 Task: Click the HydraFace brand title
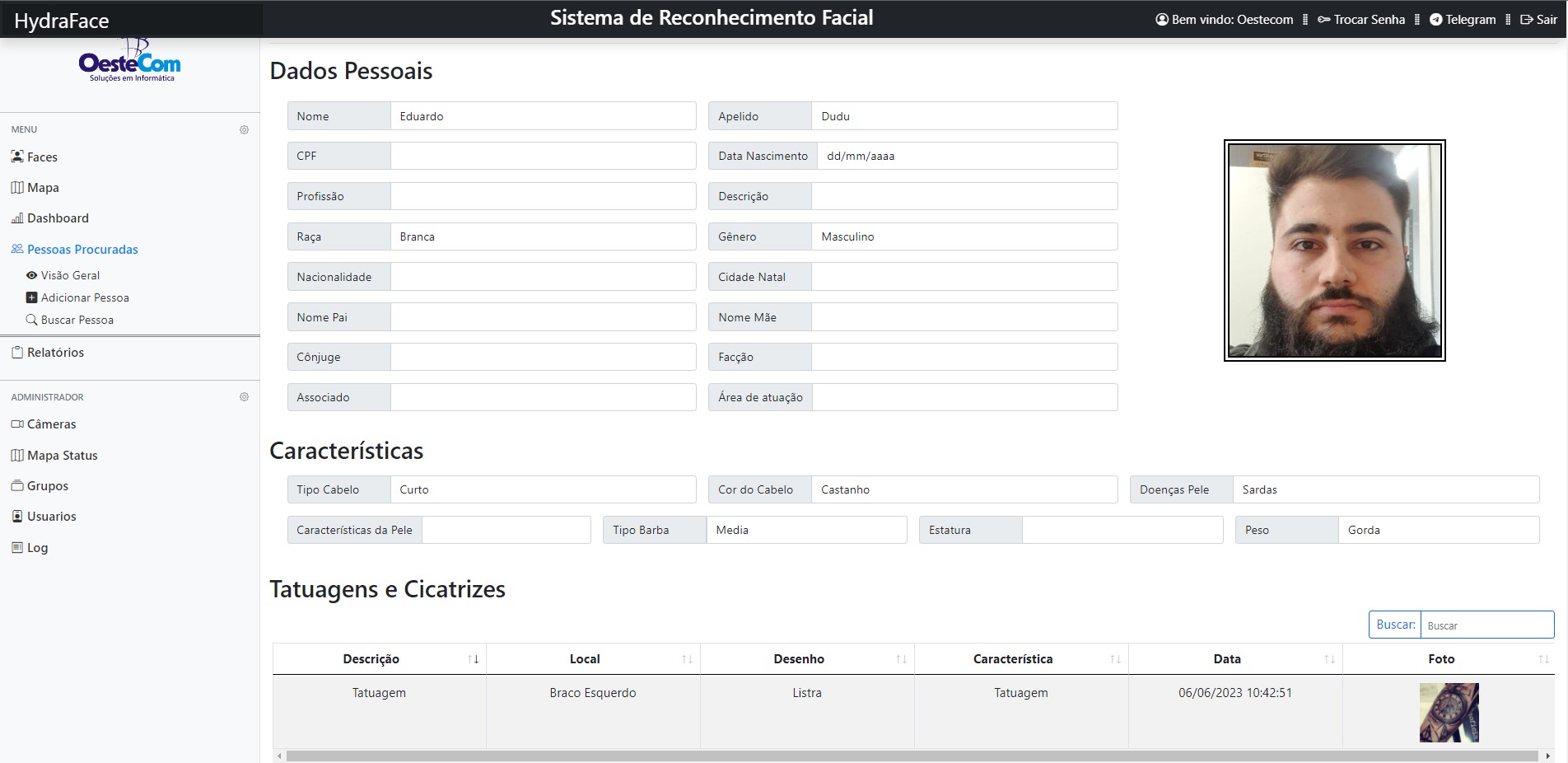(x=62, y=21)
